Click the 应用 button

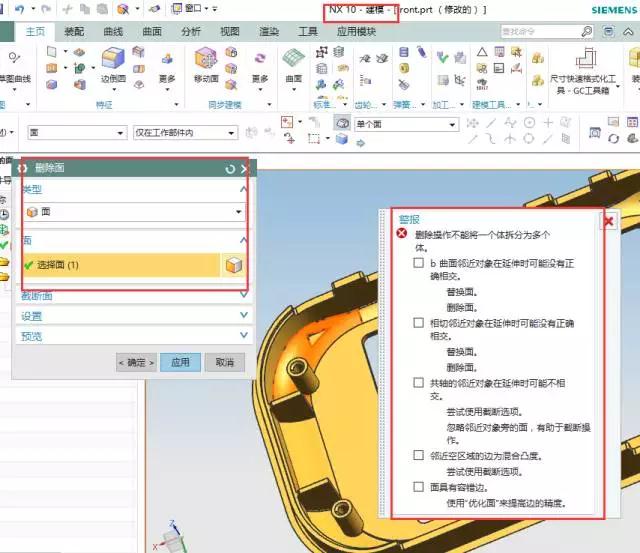(x=180, y=362)
